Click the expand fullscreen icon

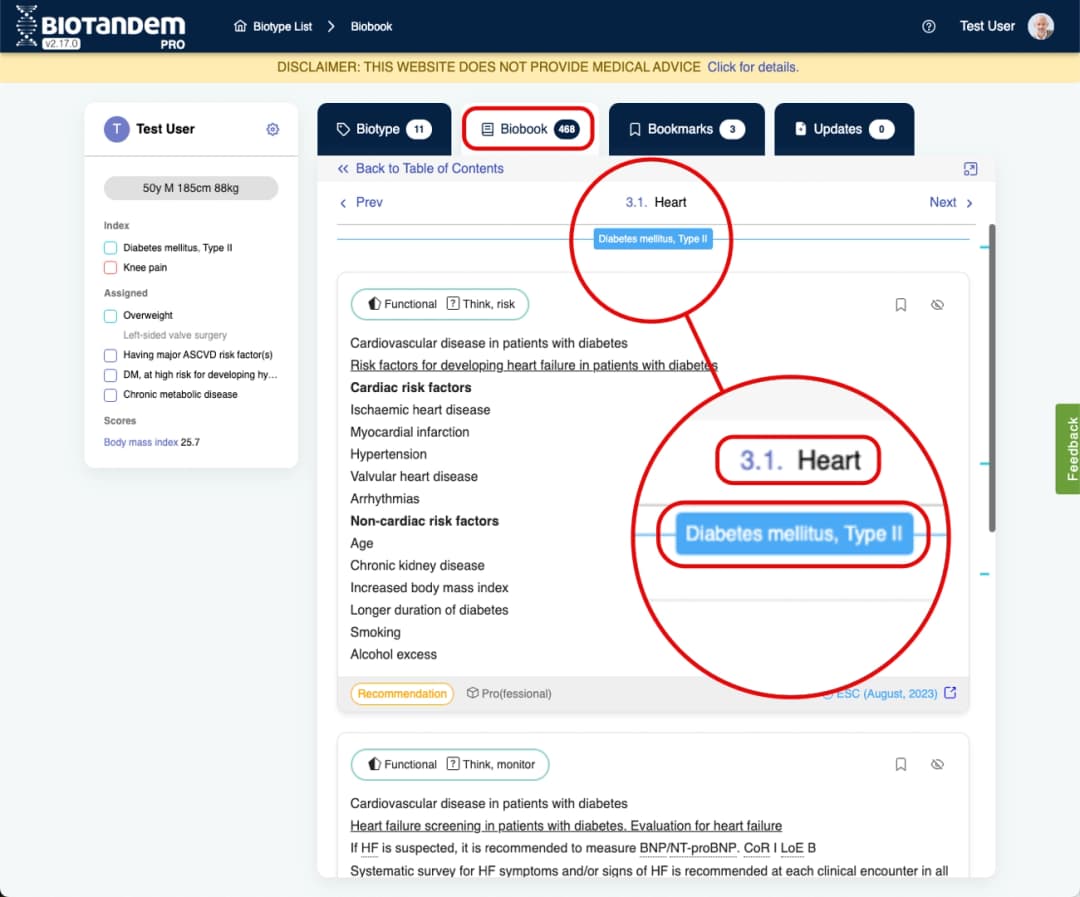(x=970, y=169)
